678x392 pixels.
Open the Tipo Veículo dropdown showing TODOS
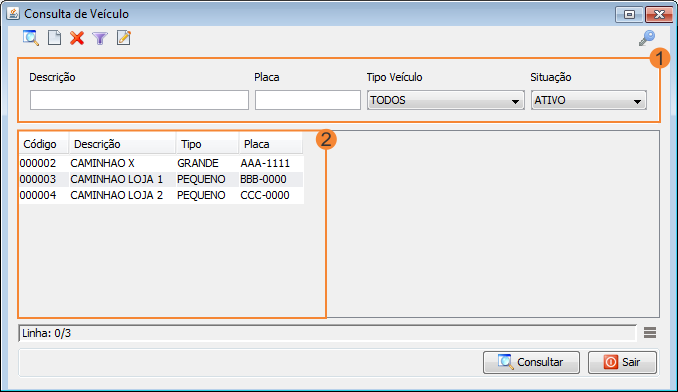(x=446, y=100)
